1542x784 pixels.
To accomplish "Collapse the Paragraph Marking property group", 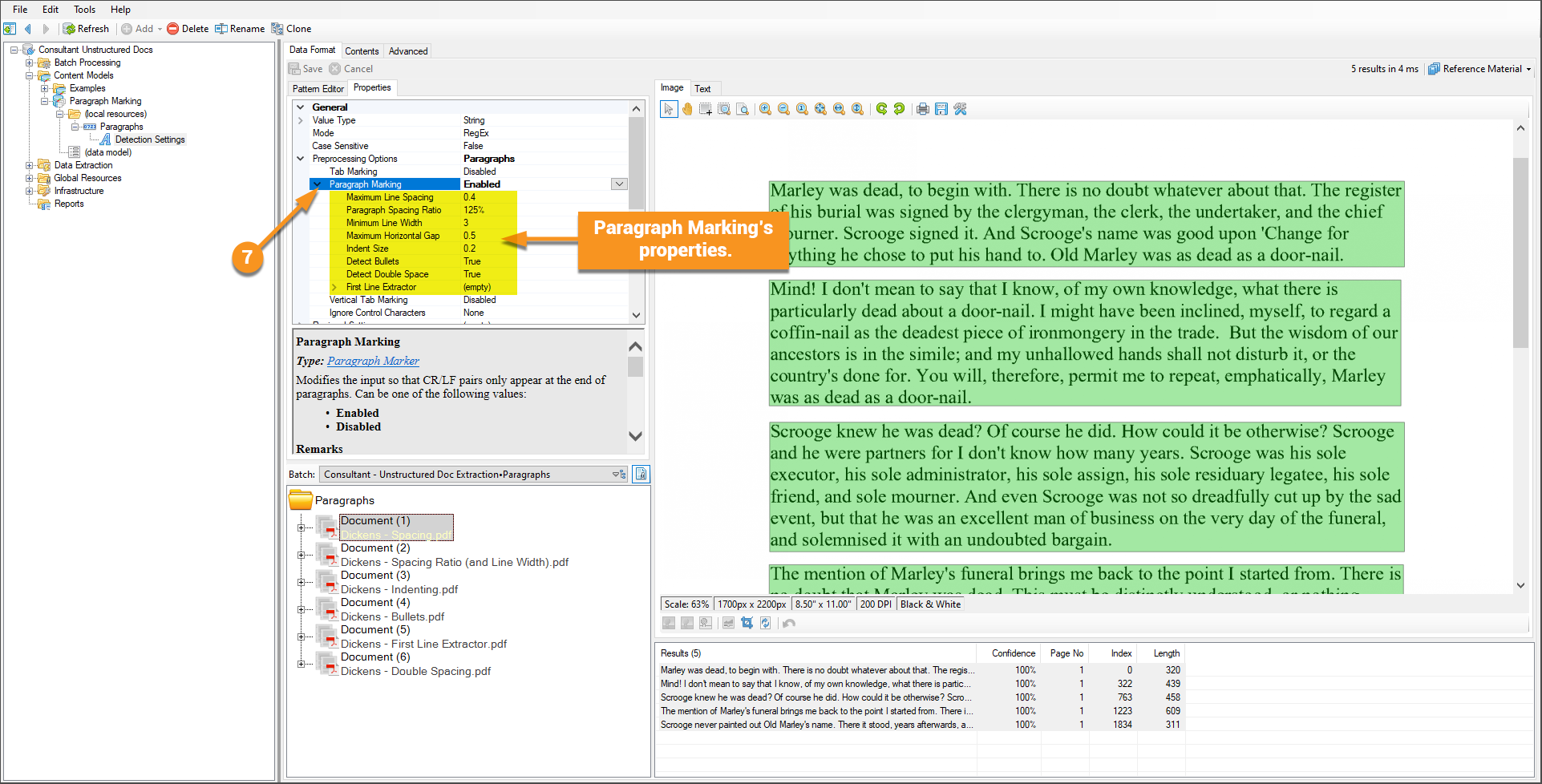I will pyautogui.click(x=318, y=184).
